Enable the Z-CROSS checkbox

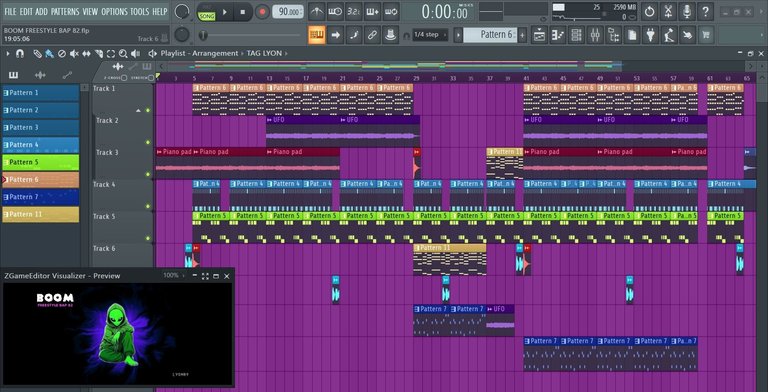click(x=124, y=78)
